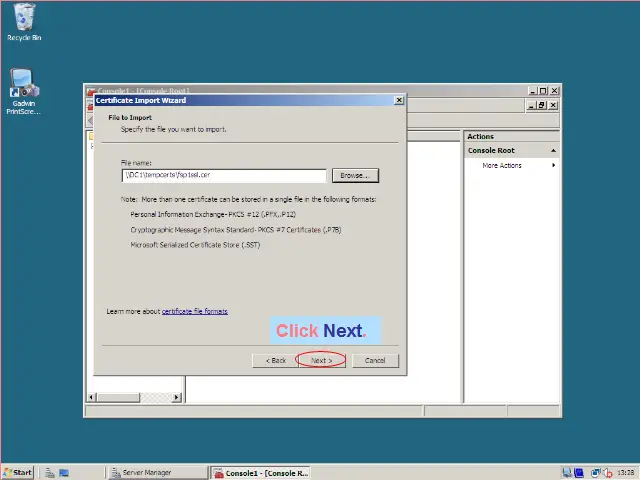Viewport: 640px width, 480px height.
Task: Close the Certificate Import Wizard dialog
Action: pyautogui.click(x=399, y=100)
